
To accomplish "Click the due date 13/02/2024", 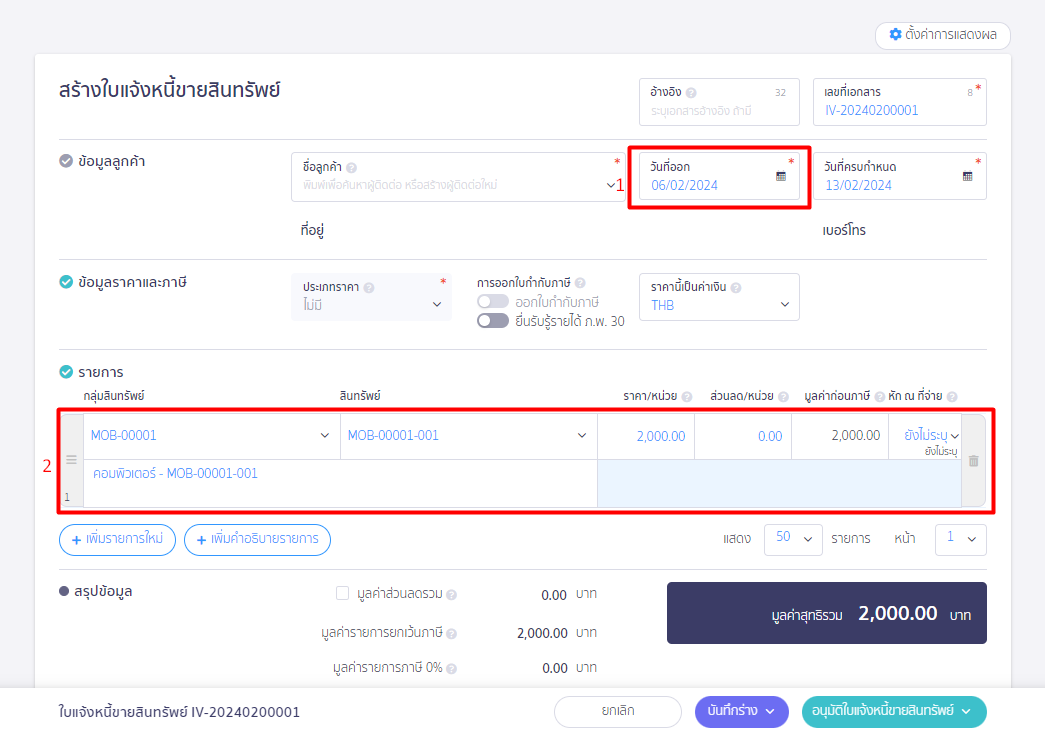I will (x=858, y=185).
